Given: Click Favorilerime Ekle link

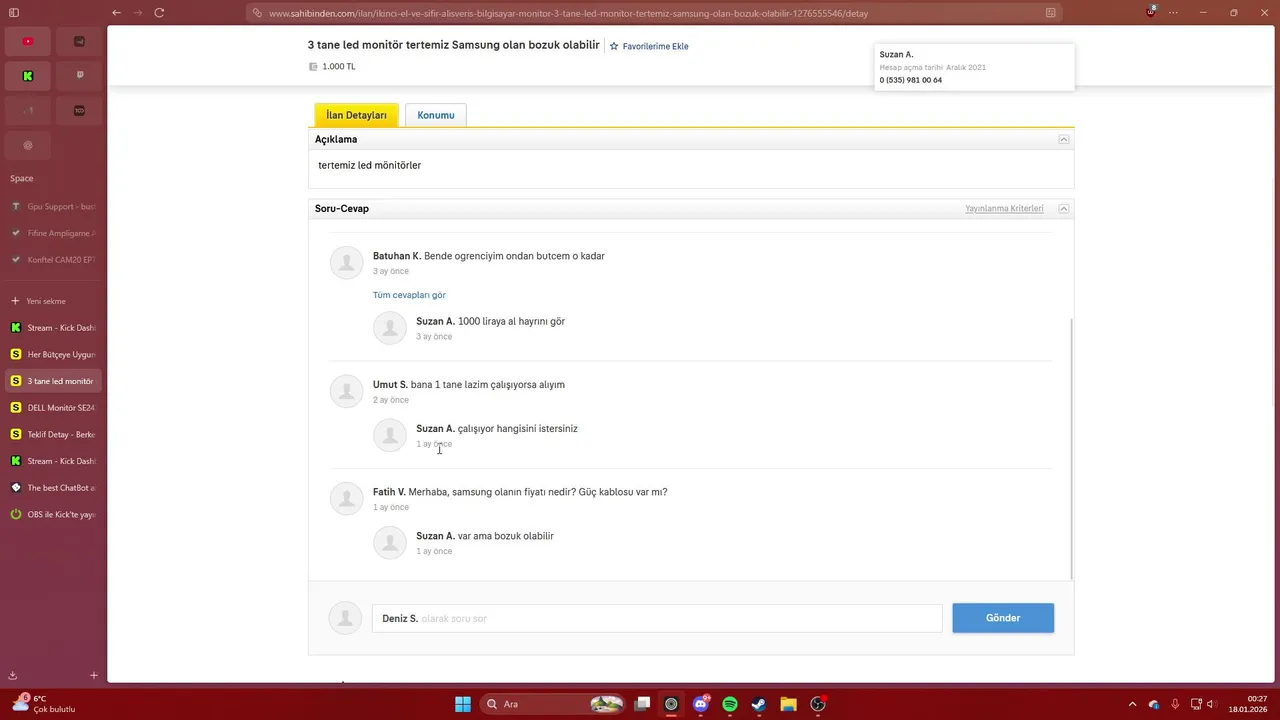Looking at the screenshot, I should tap(655, 46).
